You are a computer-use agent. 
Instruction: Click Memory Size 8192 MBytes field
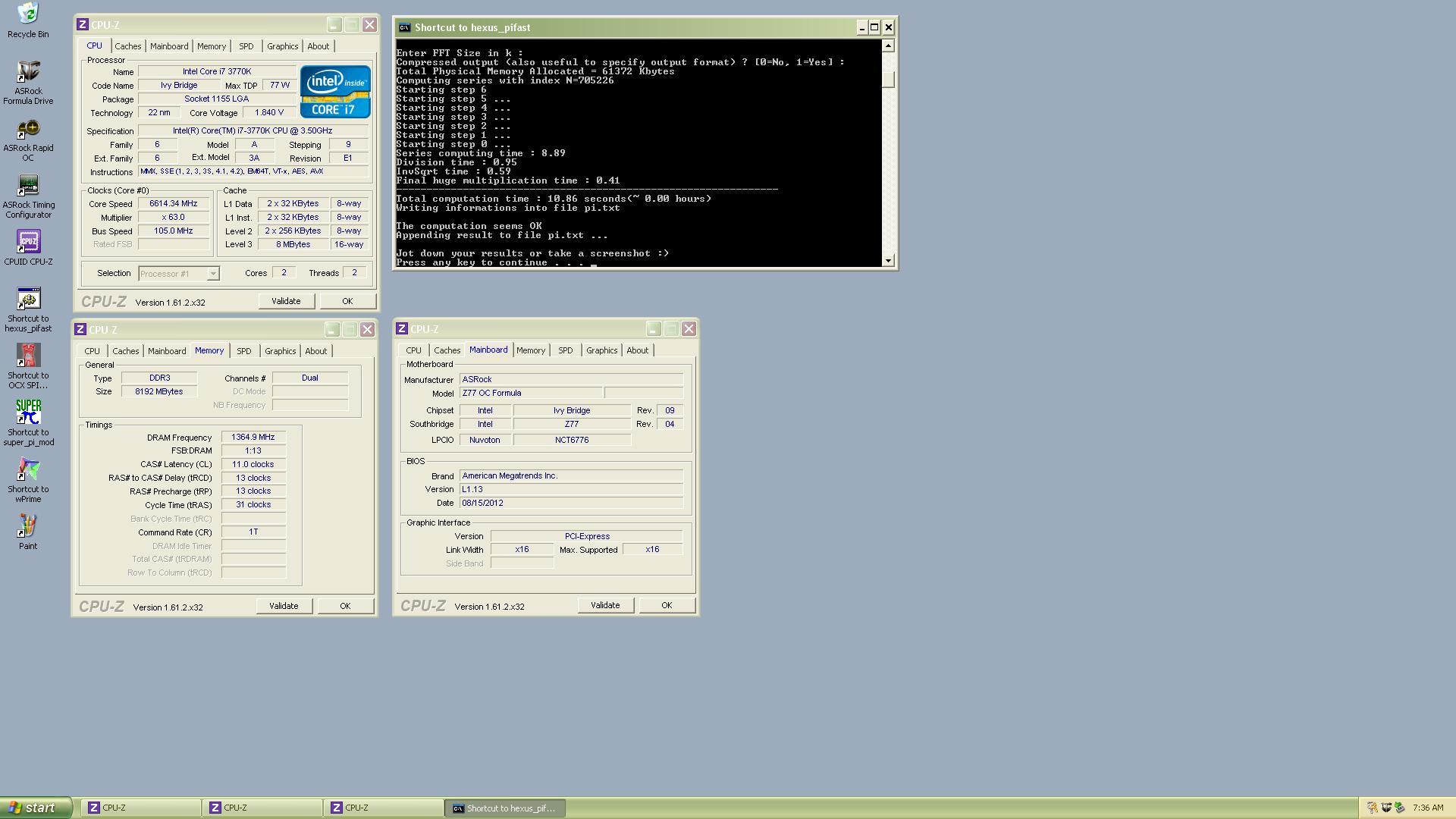tap(159, 391)
